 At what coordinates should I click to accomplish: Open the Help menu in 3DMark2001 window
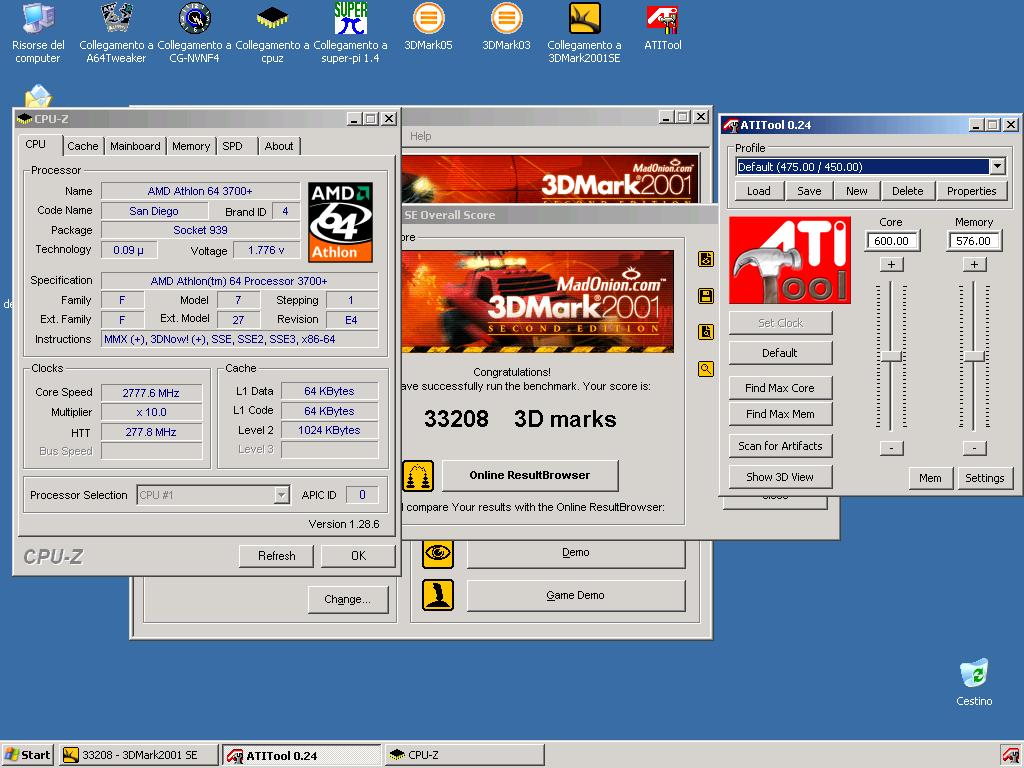(x=421, y=136)
